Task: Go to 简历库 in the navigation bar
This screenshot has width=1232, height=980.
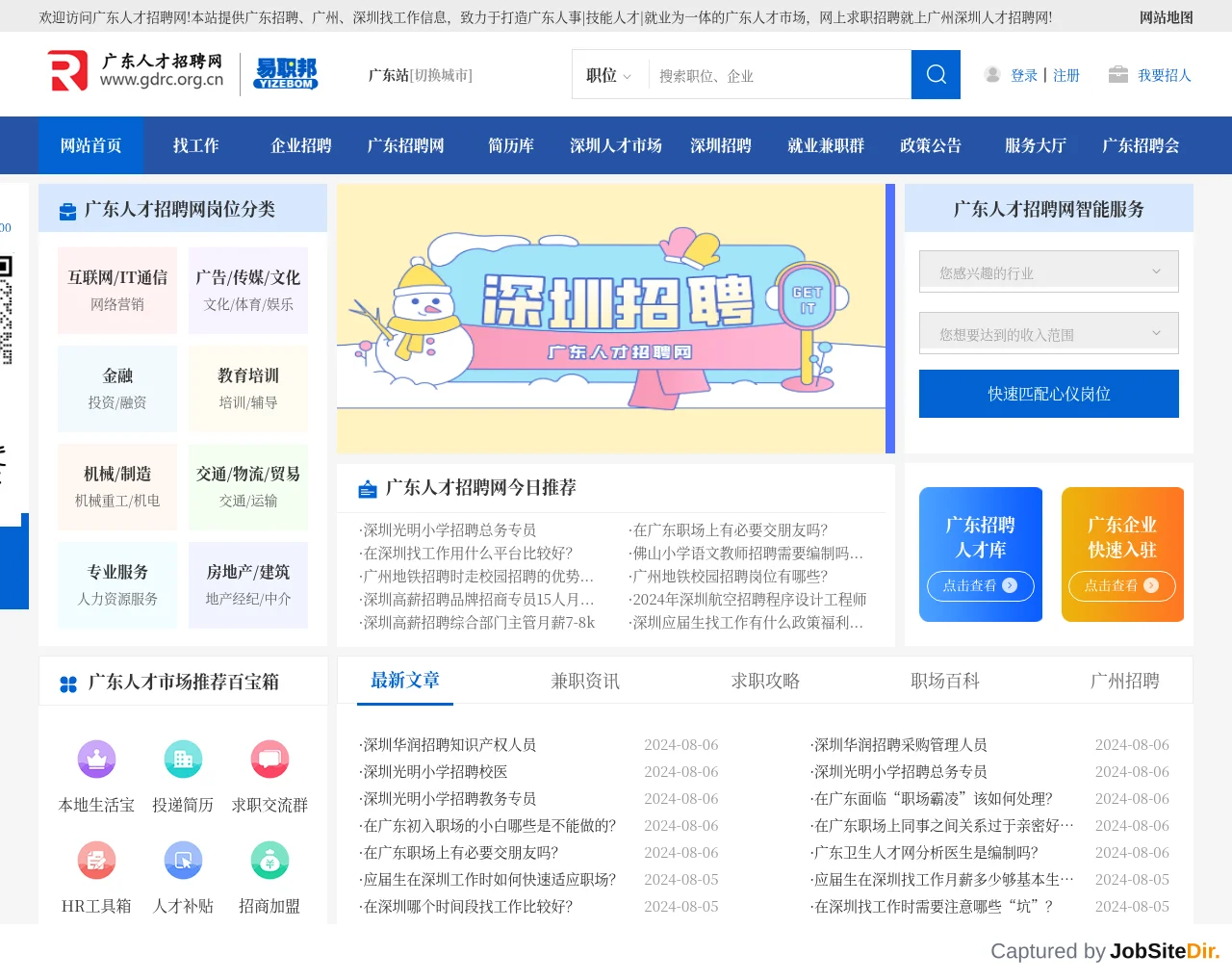Action: pyautogui.click(x=511, y=145)
